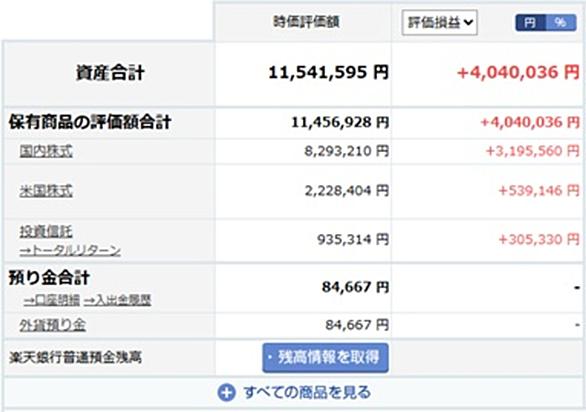Open the 外貨預り金 link
586x412 pixels.
click(53, 325)
